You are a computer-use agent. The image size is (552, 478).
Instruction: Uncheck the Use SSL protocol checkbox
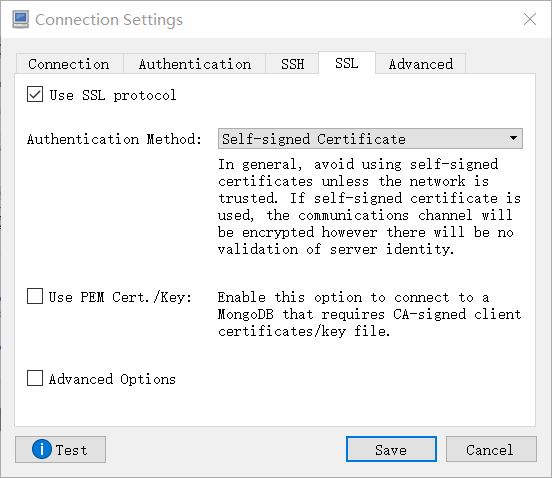click(x=35, y=94)
